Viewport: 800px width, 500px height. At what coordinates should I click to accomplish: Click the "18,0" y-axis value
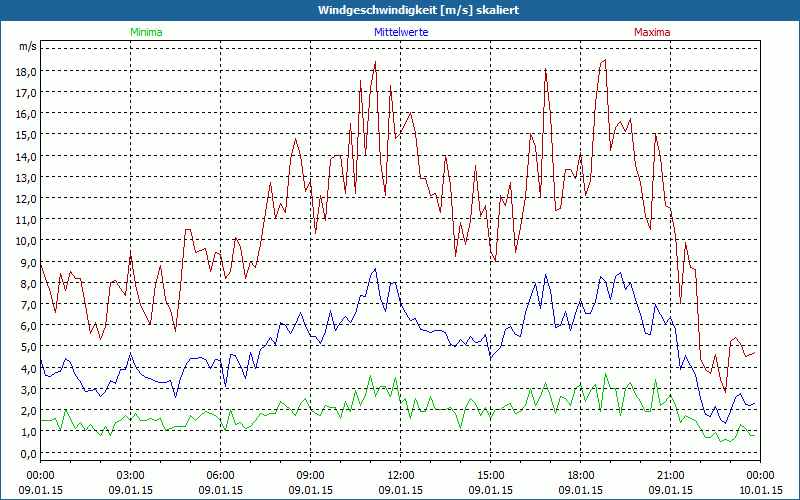[28, 72]
